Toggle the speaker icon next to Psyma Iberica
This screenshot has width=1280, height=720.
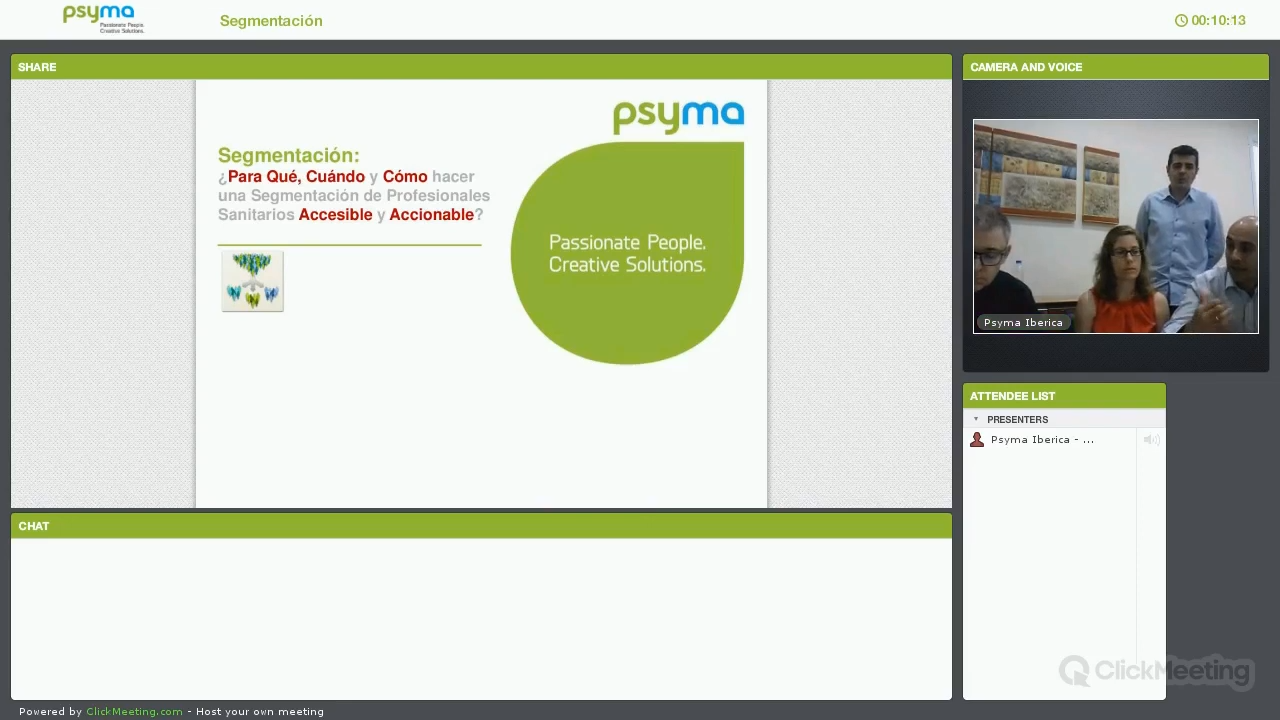click(x=1152, y=440)
